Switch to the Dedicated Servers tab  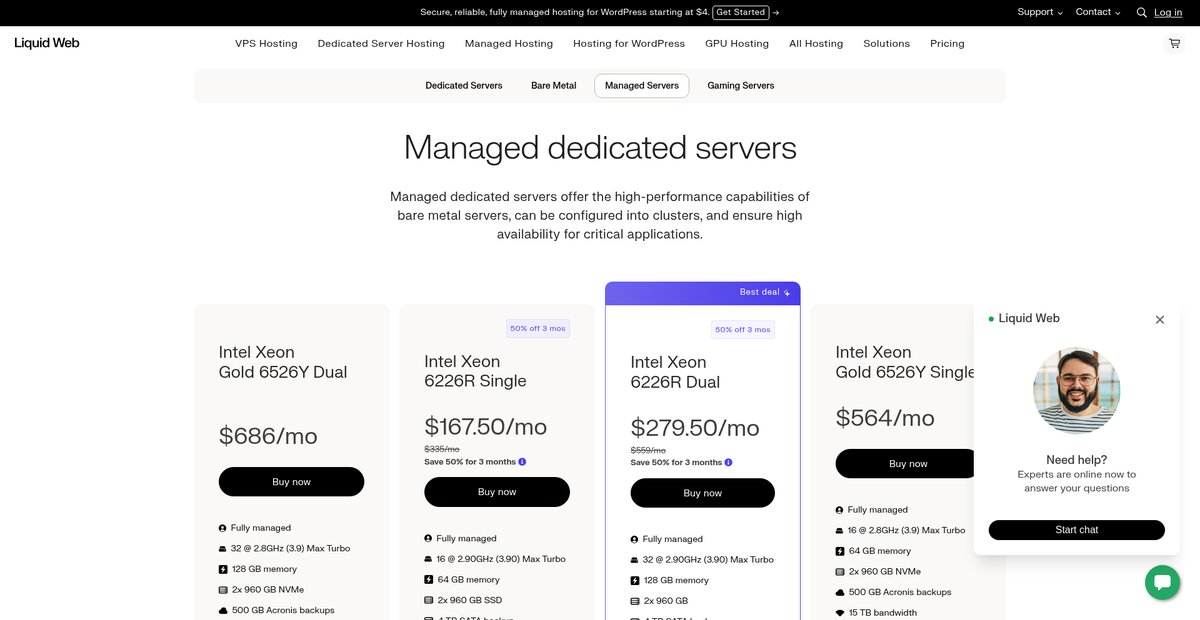coord(464,86)
